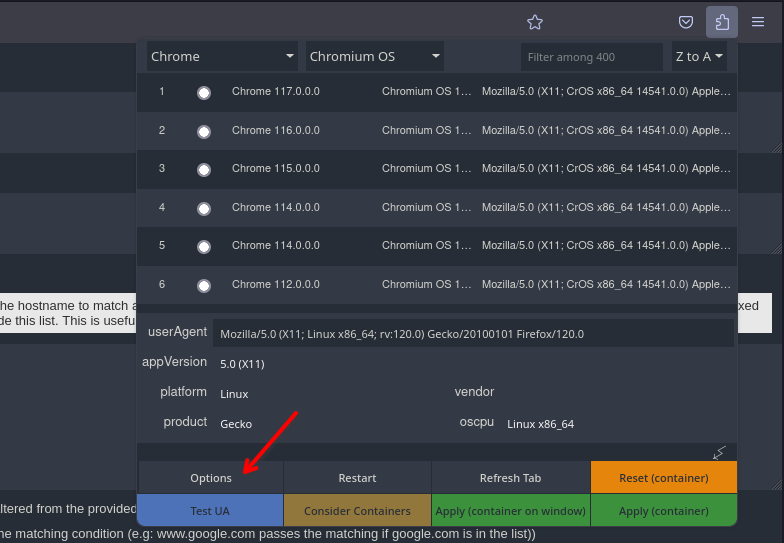Viewport: 784px width, 543px height.
Task: Click the orange Reset (container) button
Action: (x=664, y=478)
